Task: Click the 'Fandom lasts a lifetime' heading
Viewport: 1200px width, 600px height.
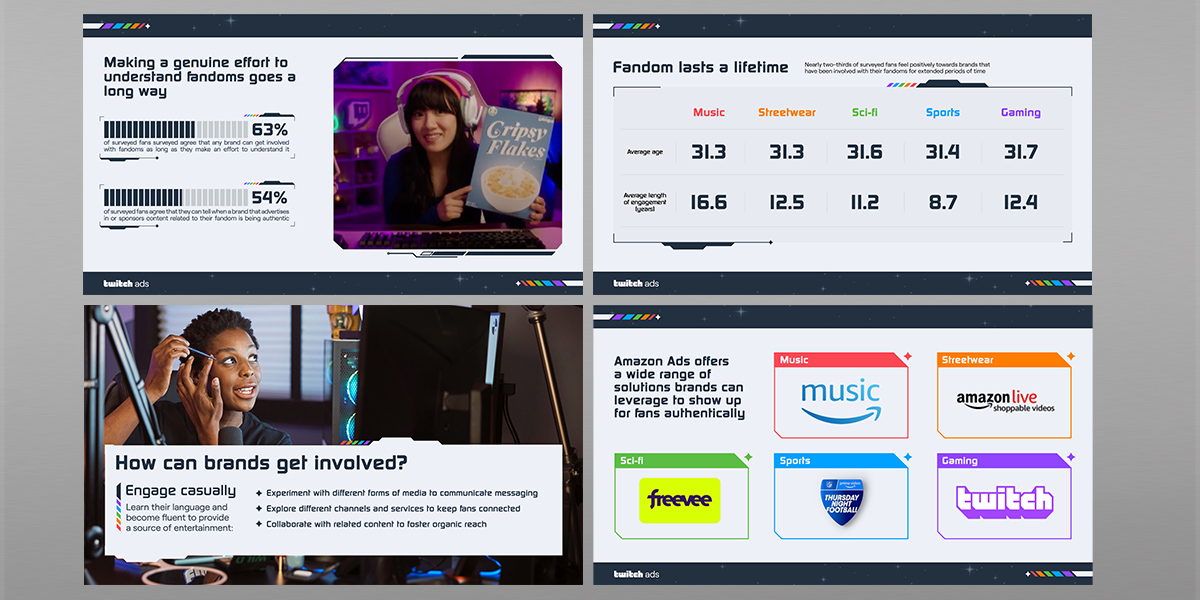Action: tap(700, 68)
